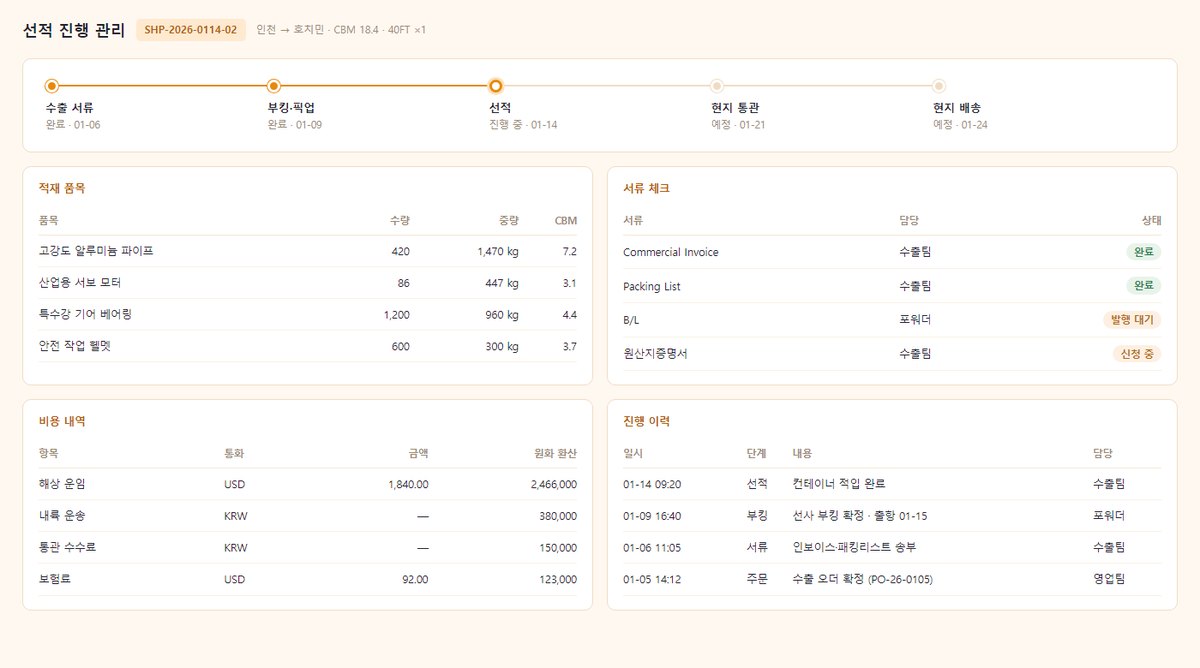1200x668 pixels.
Task: Click the converted amount 150,000
Action: click(557, 548)
